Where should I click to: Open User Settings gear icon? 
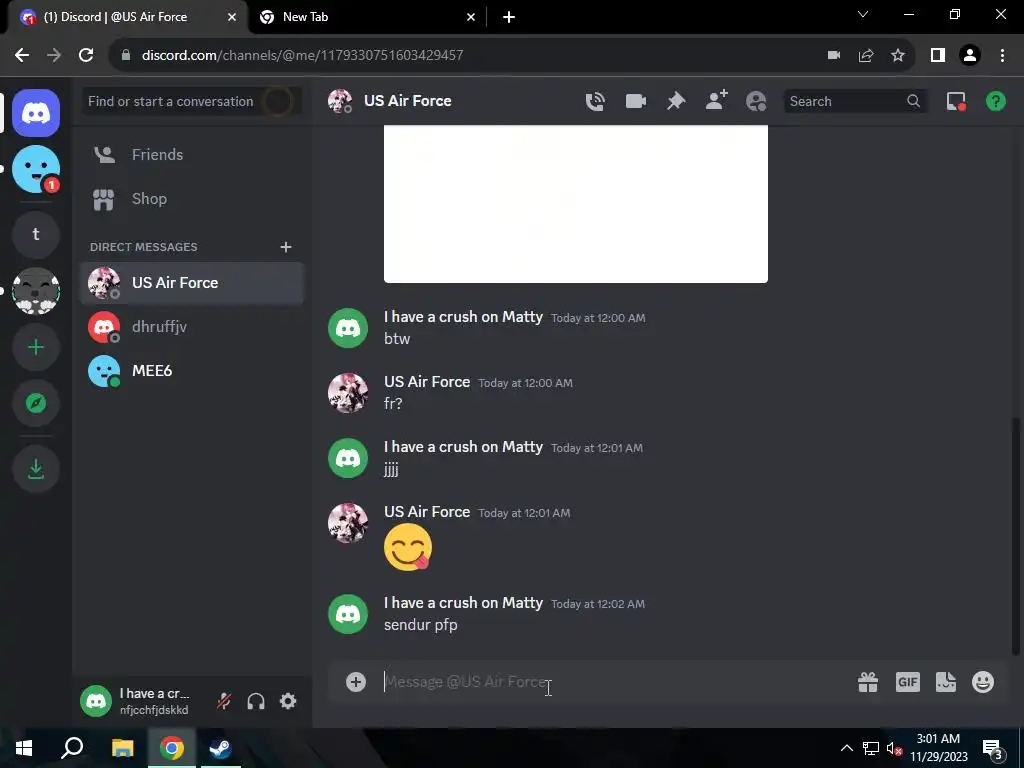(288, 701)
